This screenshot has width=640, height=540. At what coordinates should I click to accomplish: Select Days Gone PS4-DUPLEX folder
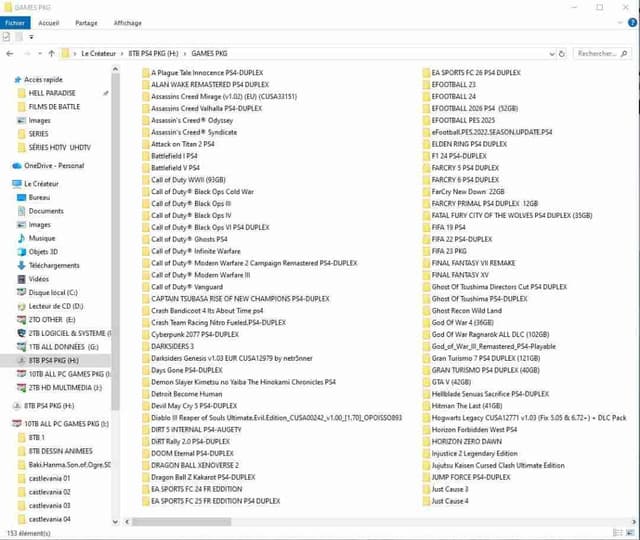tap(187, 370)
